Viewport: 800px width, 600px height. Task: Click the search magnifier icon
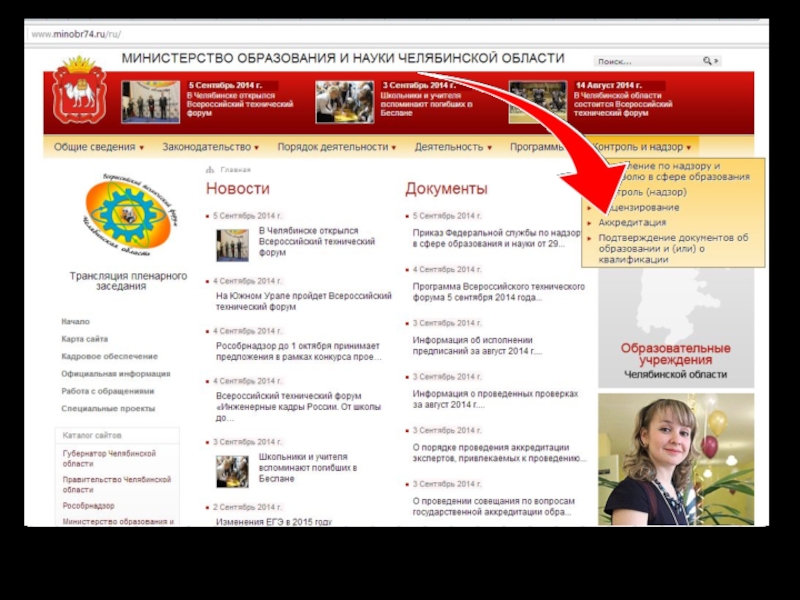pyautogui.click(x=707, y=61)
